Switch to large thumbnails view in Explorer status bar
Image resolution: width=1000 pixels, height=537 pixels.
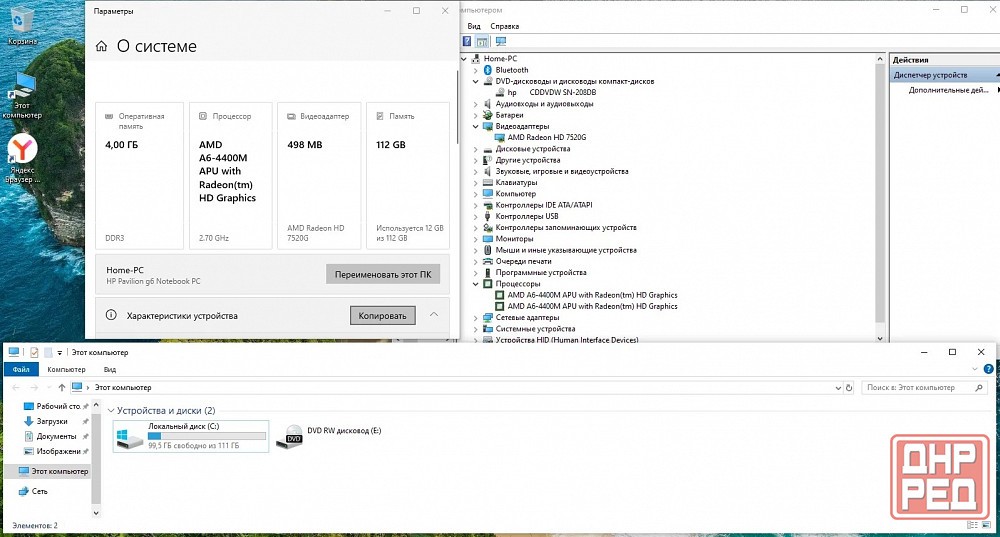pos(987,525)
